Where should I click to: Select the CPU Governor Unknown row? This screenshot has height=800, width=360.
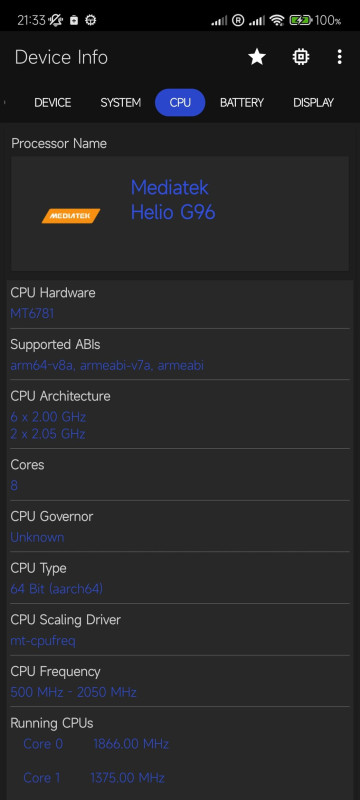tap(179, 527)
